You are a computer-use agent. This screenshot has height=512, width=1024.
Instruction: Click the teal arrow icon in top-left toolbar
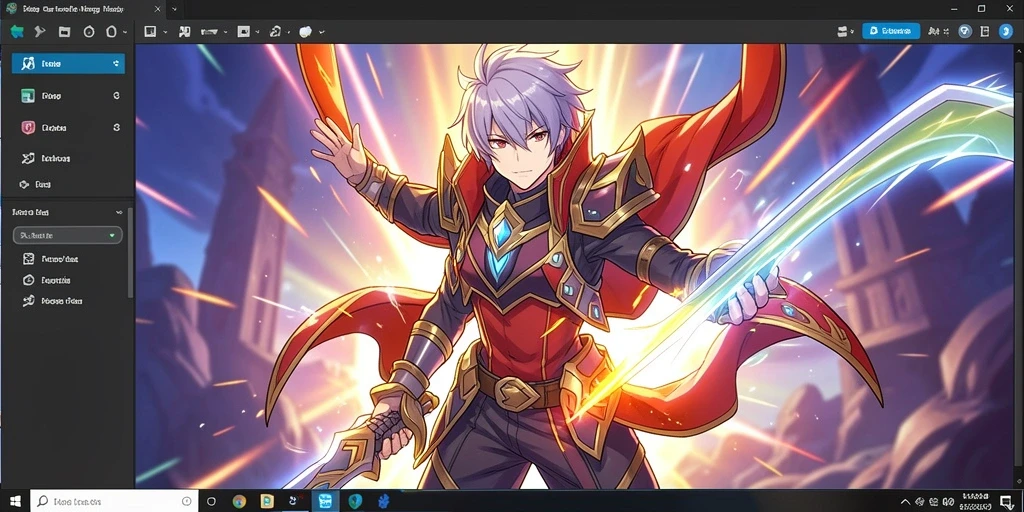click(x=17, y=31)
